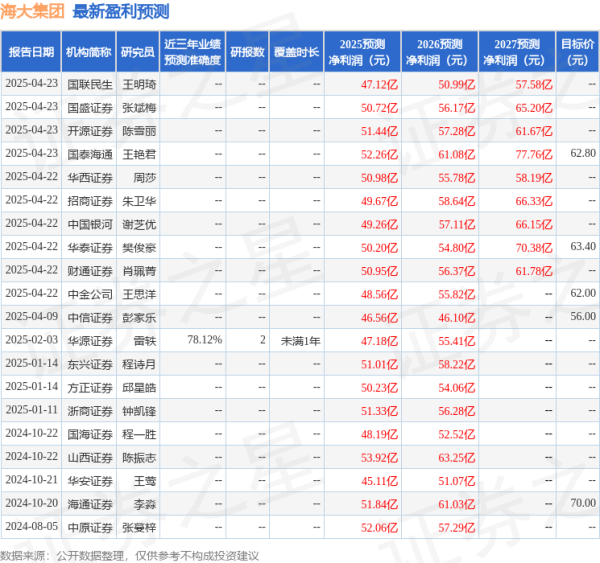The height and width of the screenshot is (563, 600).
Task: Click the 目标价 column header
Action: (x=577, y=52)
